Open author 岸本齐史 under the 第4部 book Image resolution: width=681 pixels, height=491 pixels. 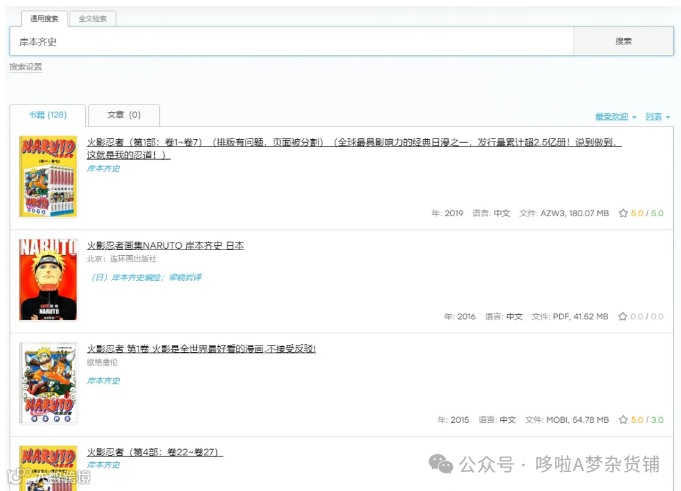pyautogui.click(x=103, y=465)
